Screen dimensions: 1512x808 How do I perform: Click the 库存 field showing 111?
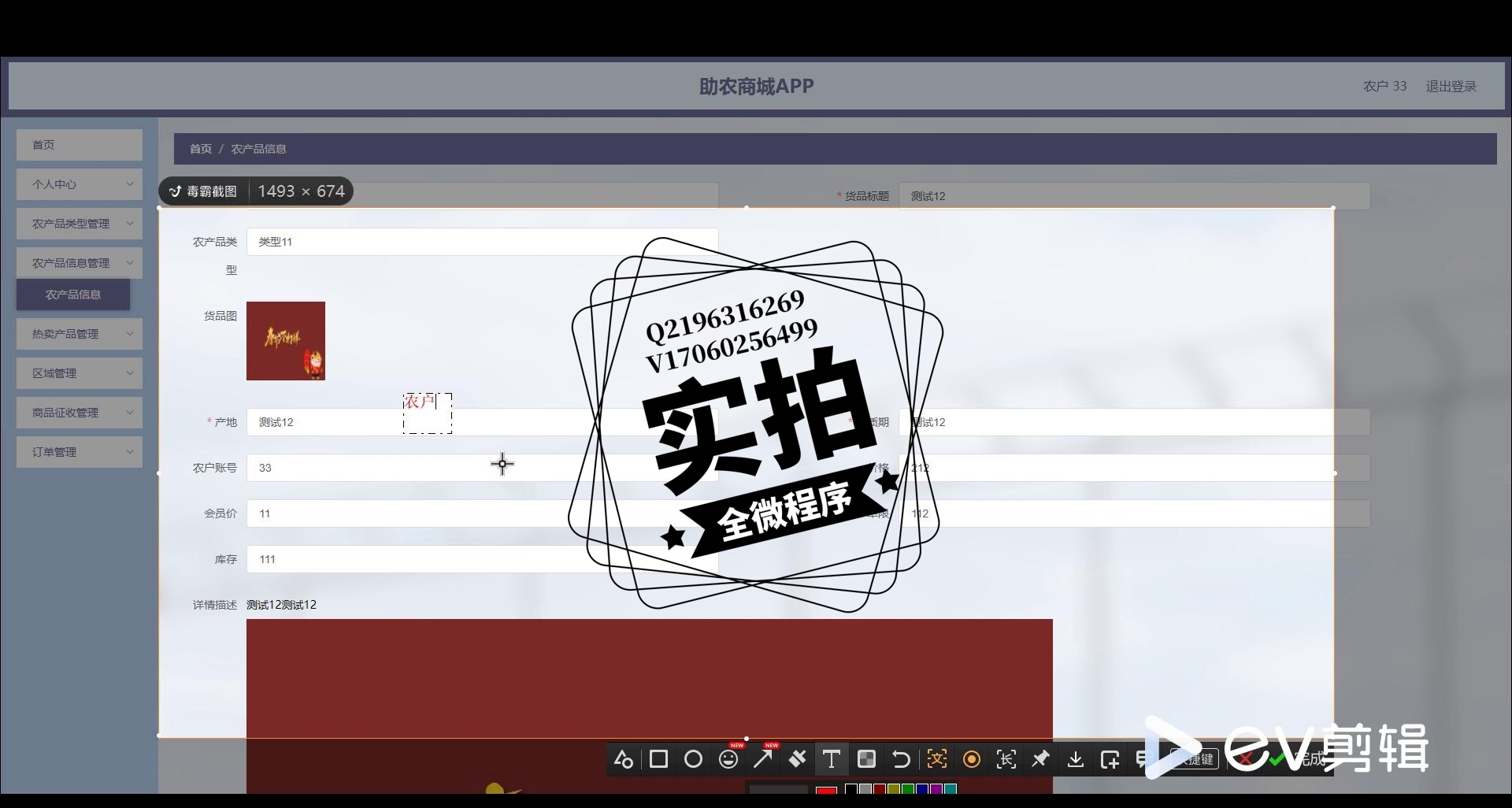(482, 559)
